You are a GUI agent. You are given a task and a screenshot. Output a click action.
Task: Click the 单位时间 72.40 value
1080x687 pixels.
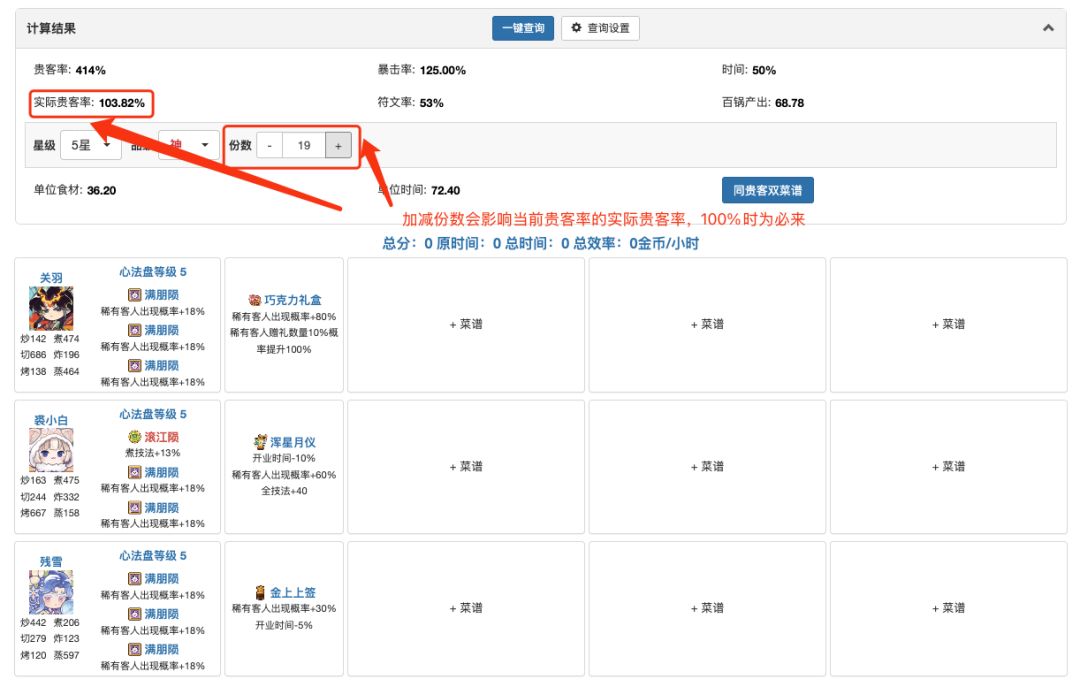click(x=445, y=190)
